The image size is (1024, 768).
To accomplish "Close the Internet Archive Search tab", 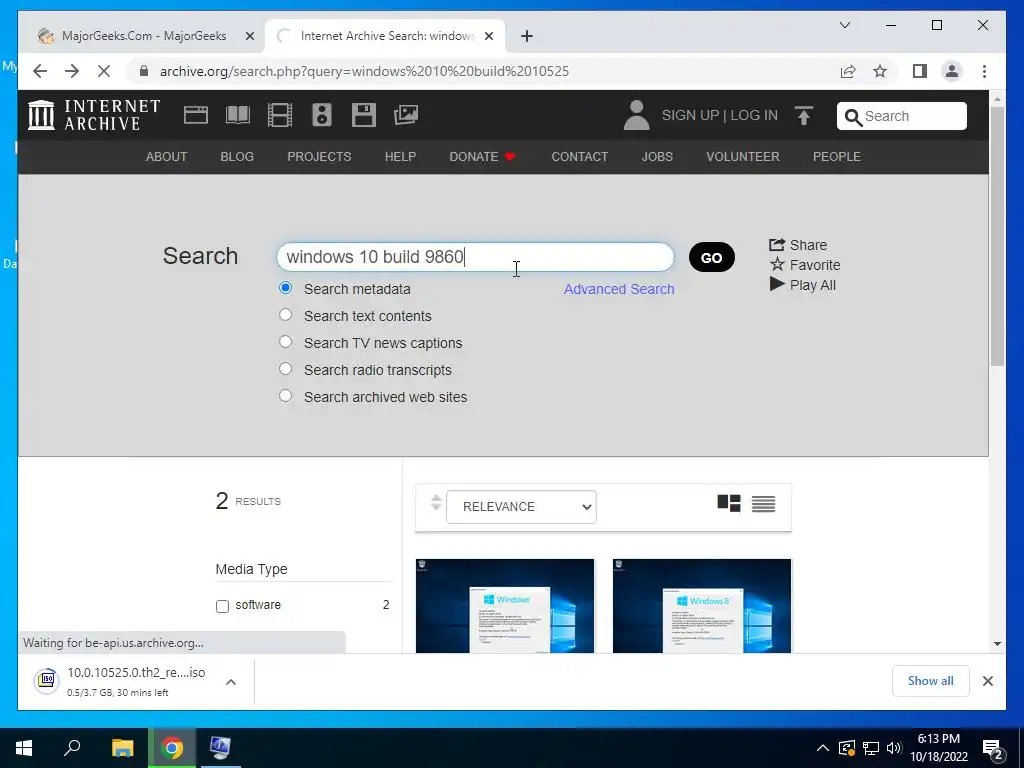I will 488,36.
